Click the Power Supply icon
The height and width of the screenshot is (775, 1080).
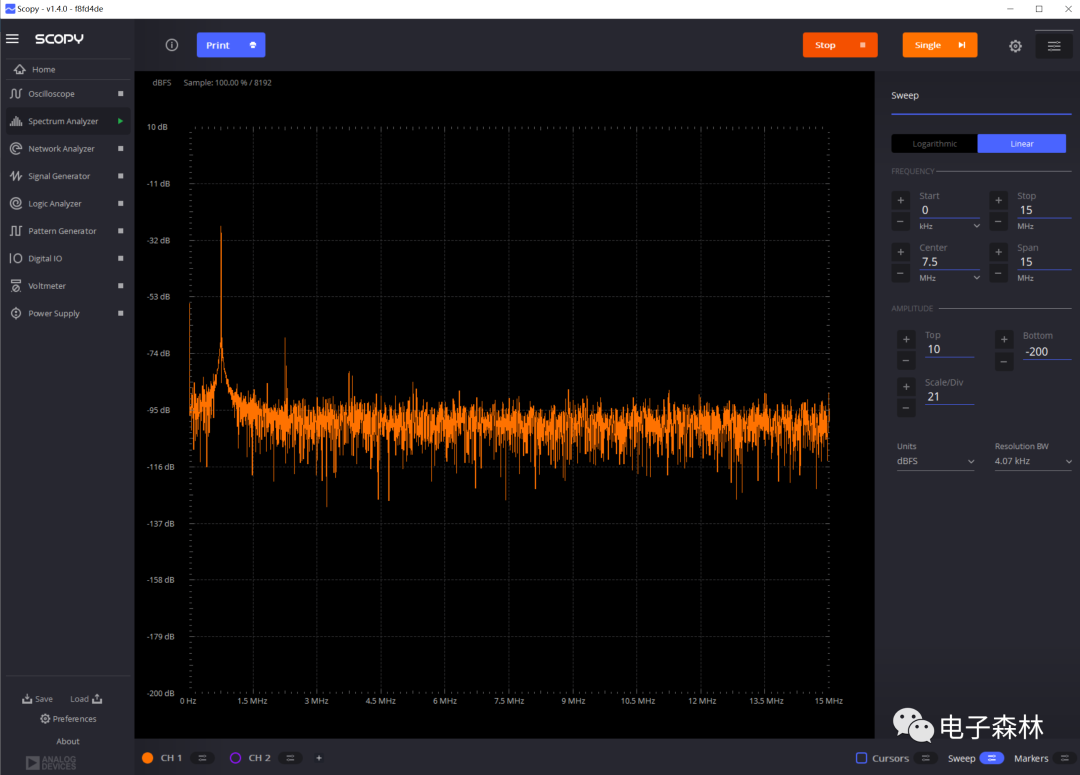pyautogui.click(x=16, y=313)
